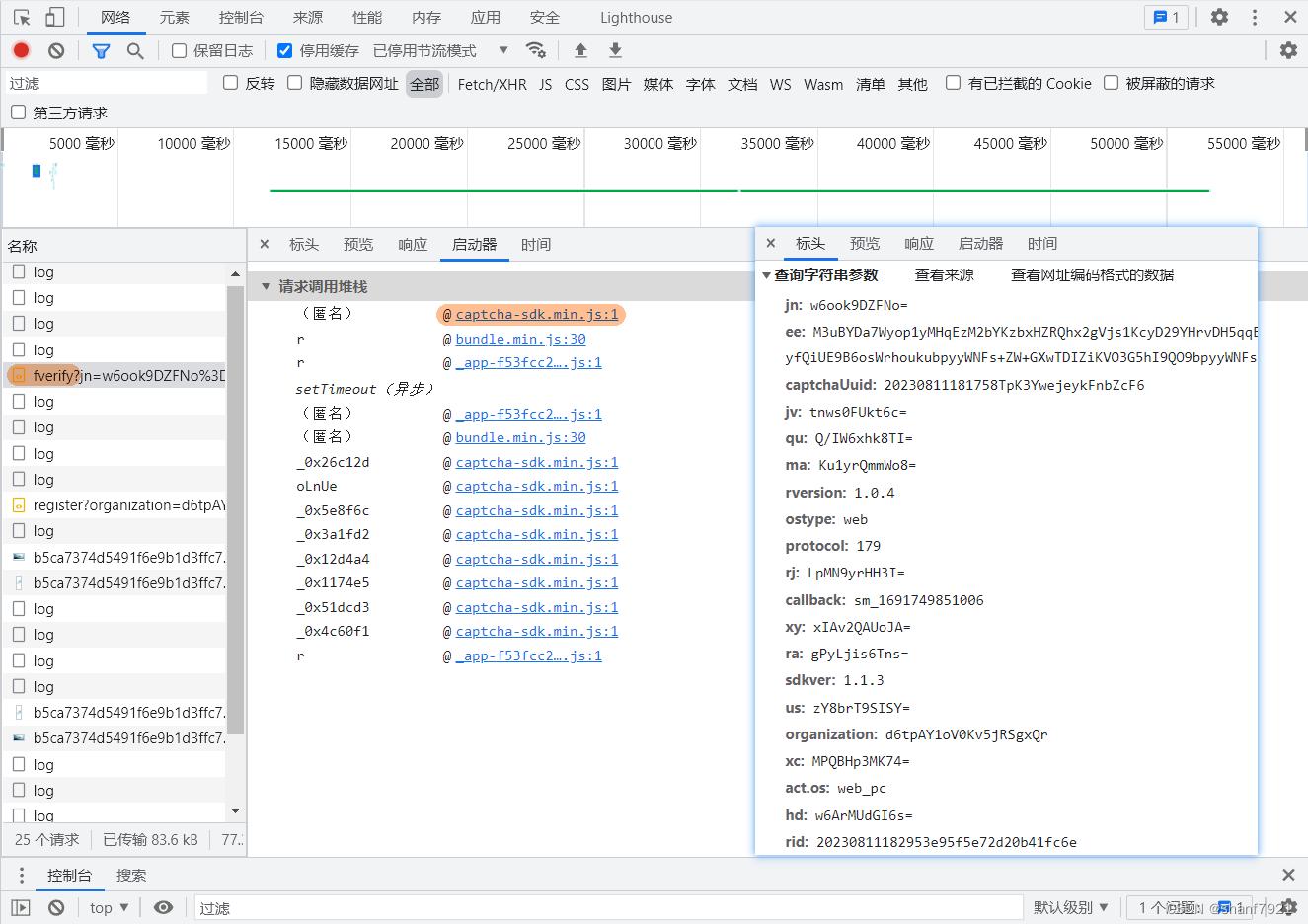Open network search magnifier
The width and height of the screenshot is (1308, 924).
tap(135, 50)
